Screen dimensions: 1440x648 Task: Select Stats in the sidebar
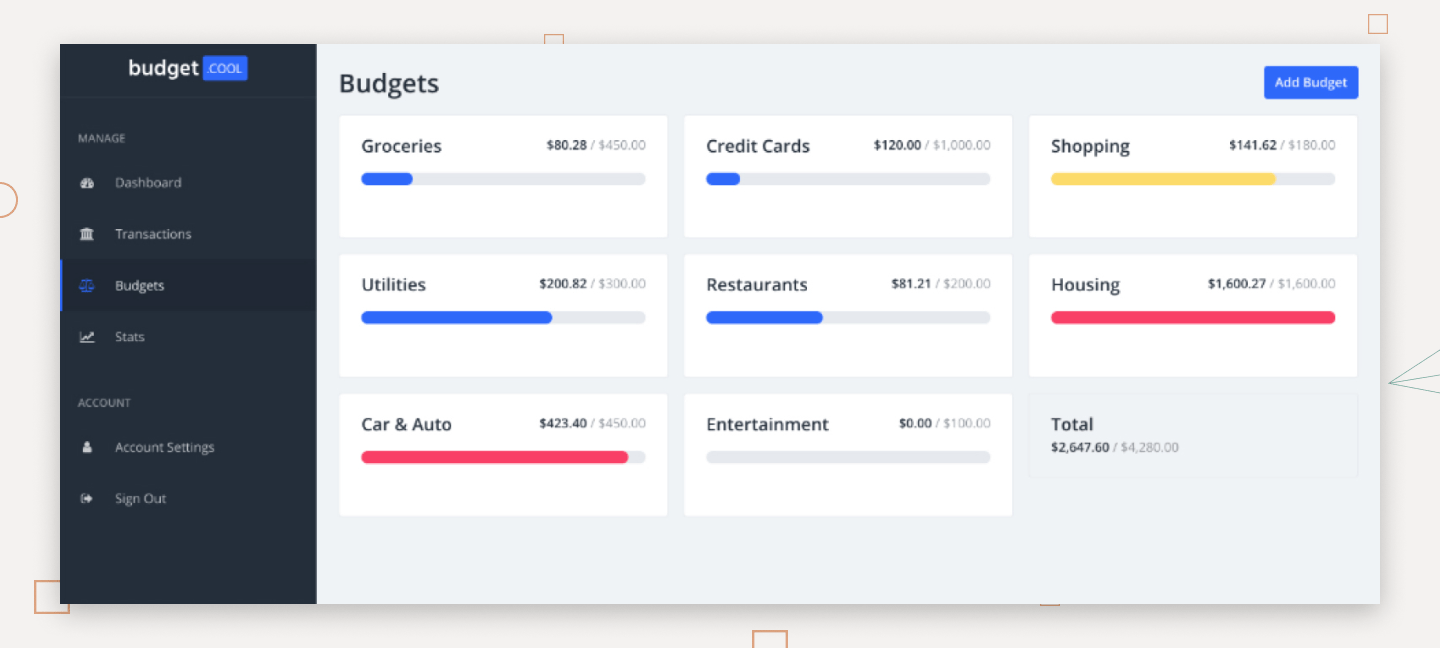pyautogui.click(x=130, y=337)
